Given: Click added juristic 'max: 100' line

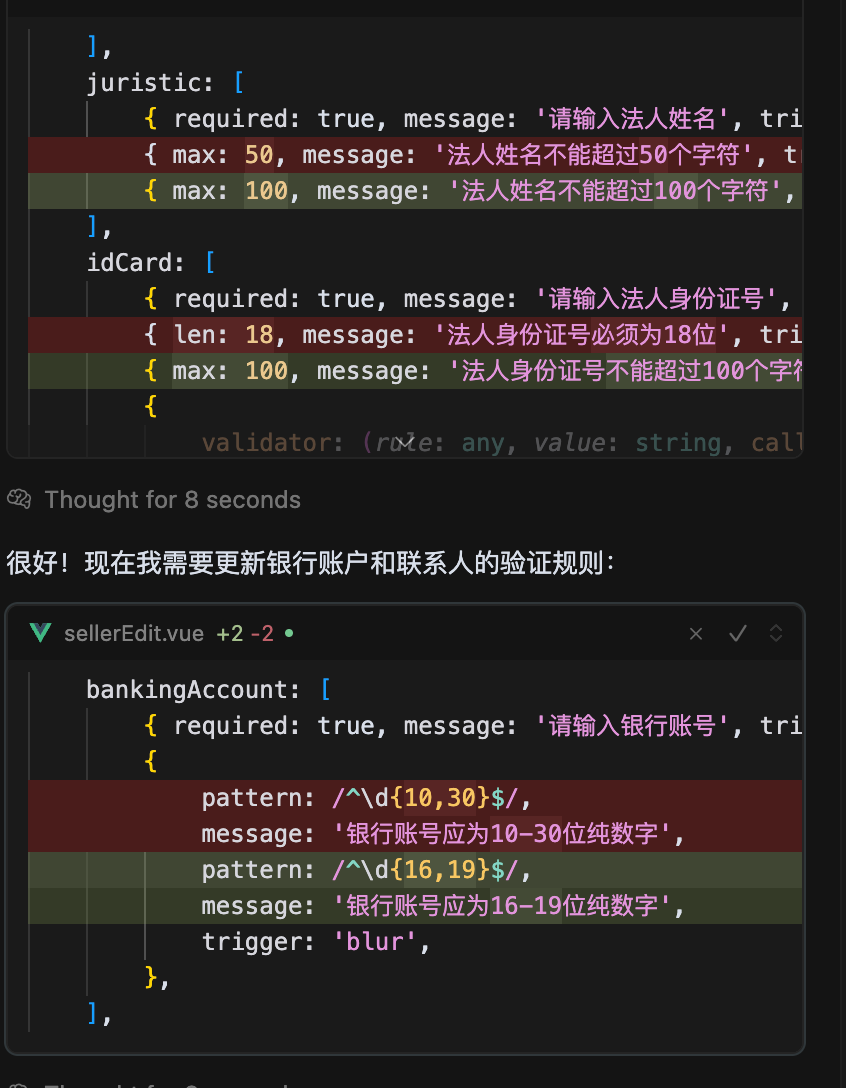Looking at the screenshot, I should pyautogui.click(x=415, y=191).
